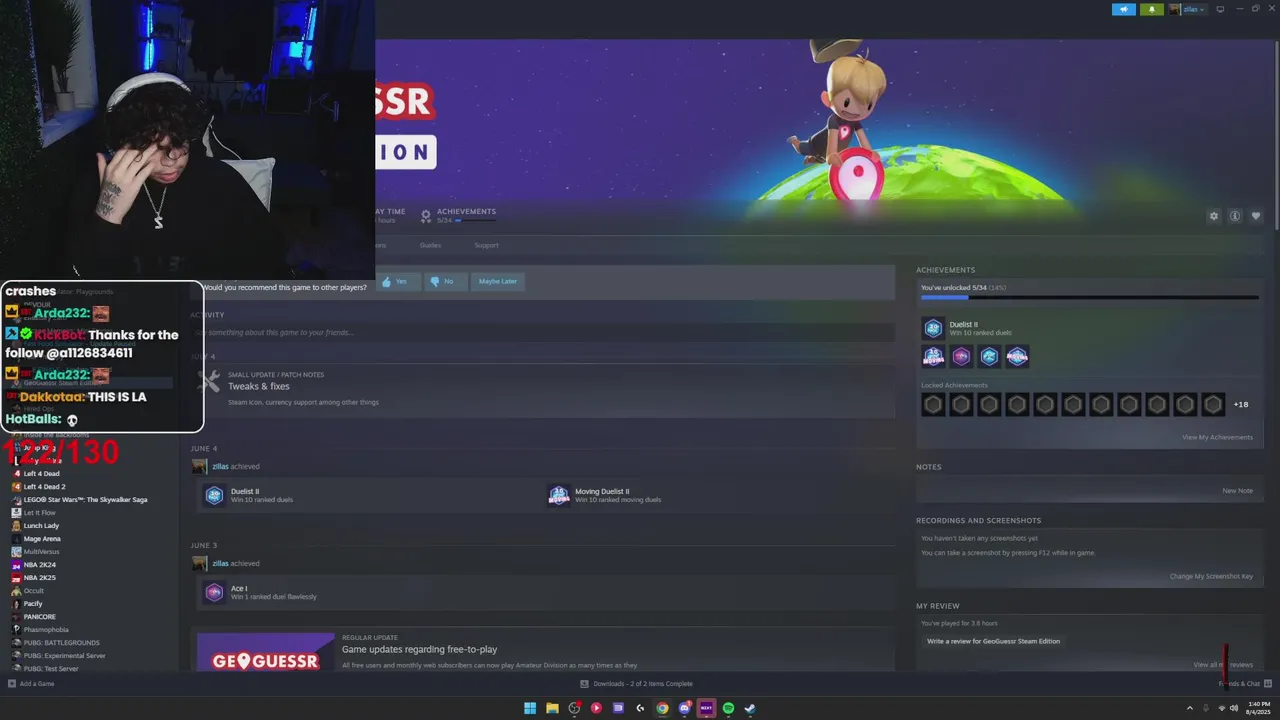Screen dimensions: 1280x720
Task: Open Duelist II icon in Achievements panel
Action: [933, 328]
